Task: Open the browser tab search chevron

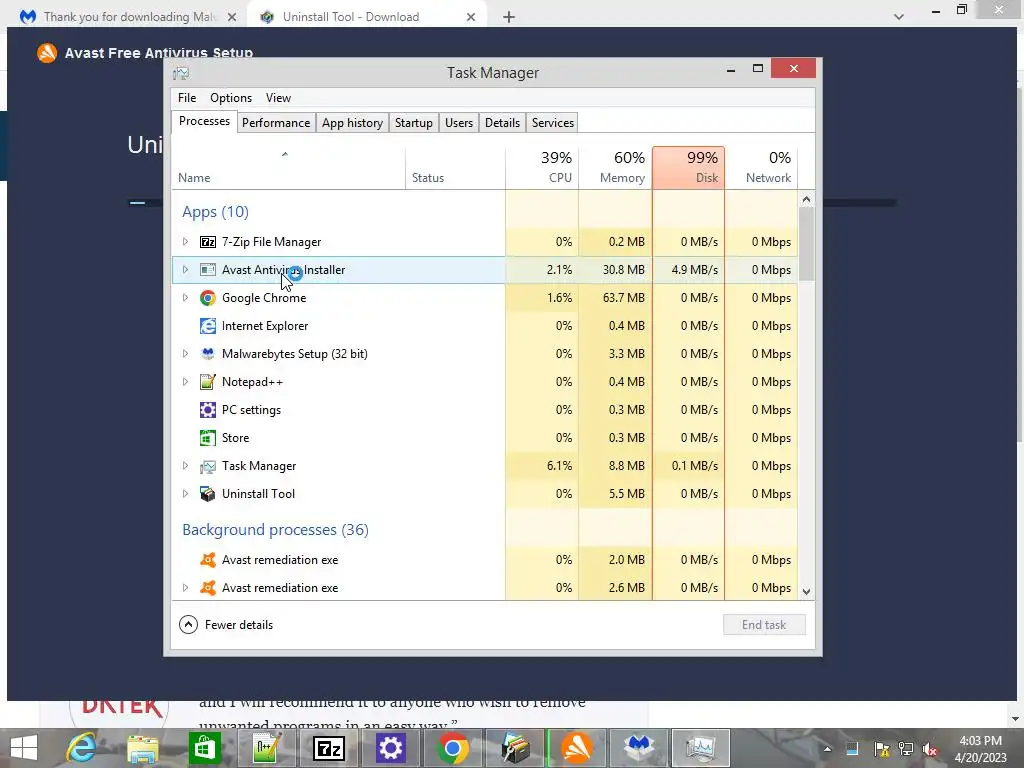Action: tap(899, 17)
